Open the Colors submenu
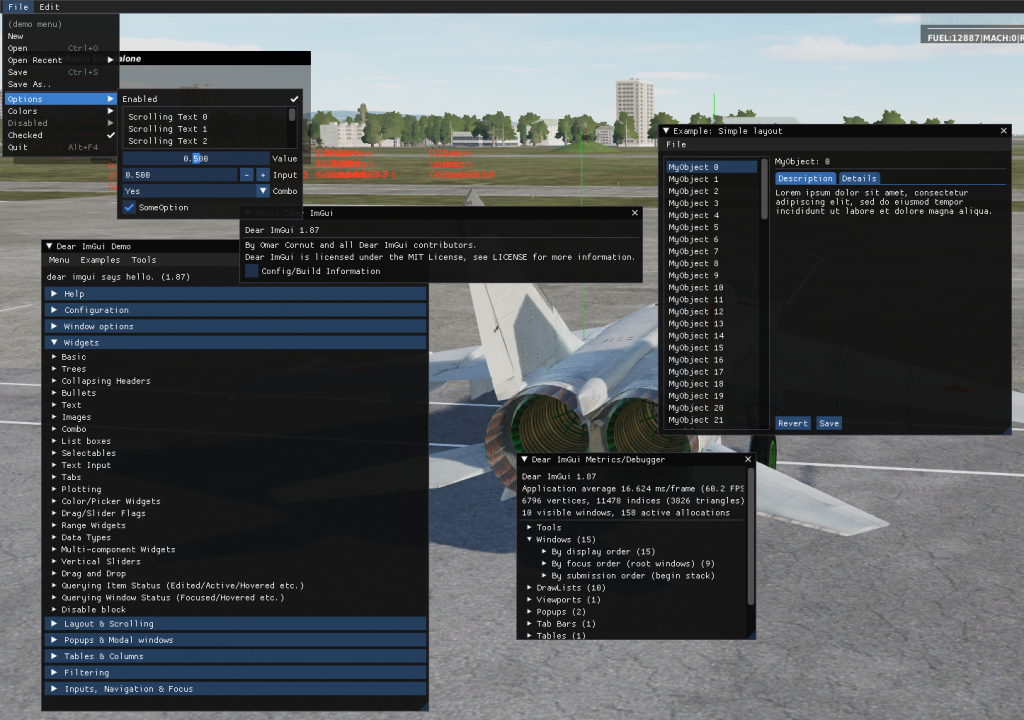1024x720 pixels. pyautogui.click(x=61, y=111)
